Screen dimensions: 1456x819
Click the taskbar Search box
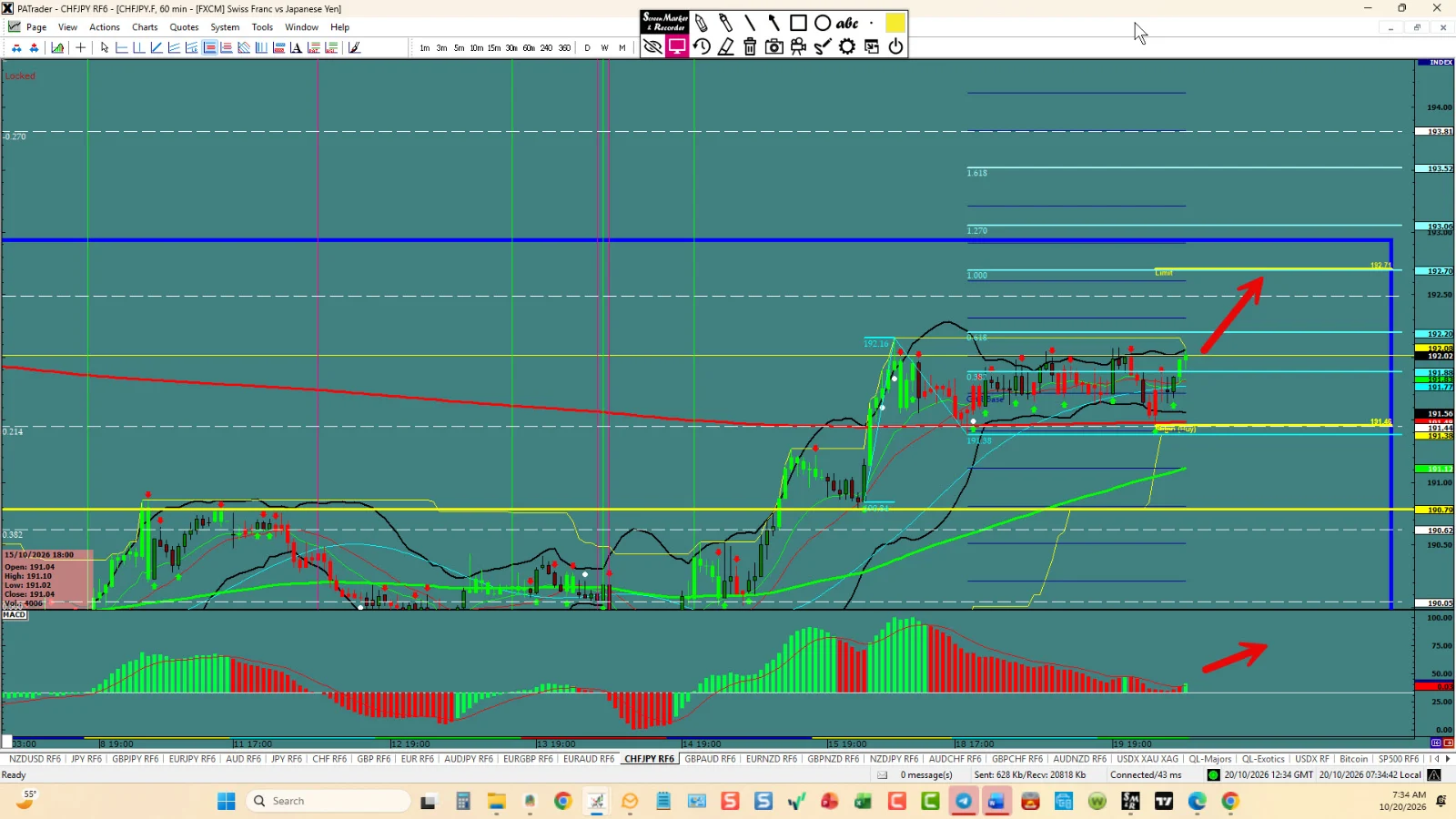[x=328, y=801]
